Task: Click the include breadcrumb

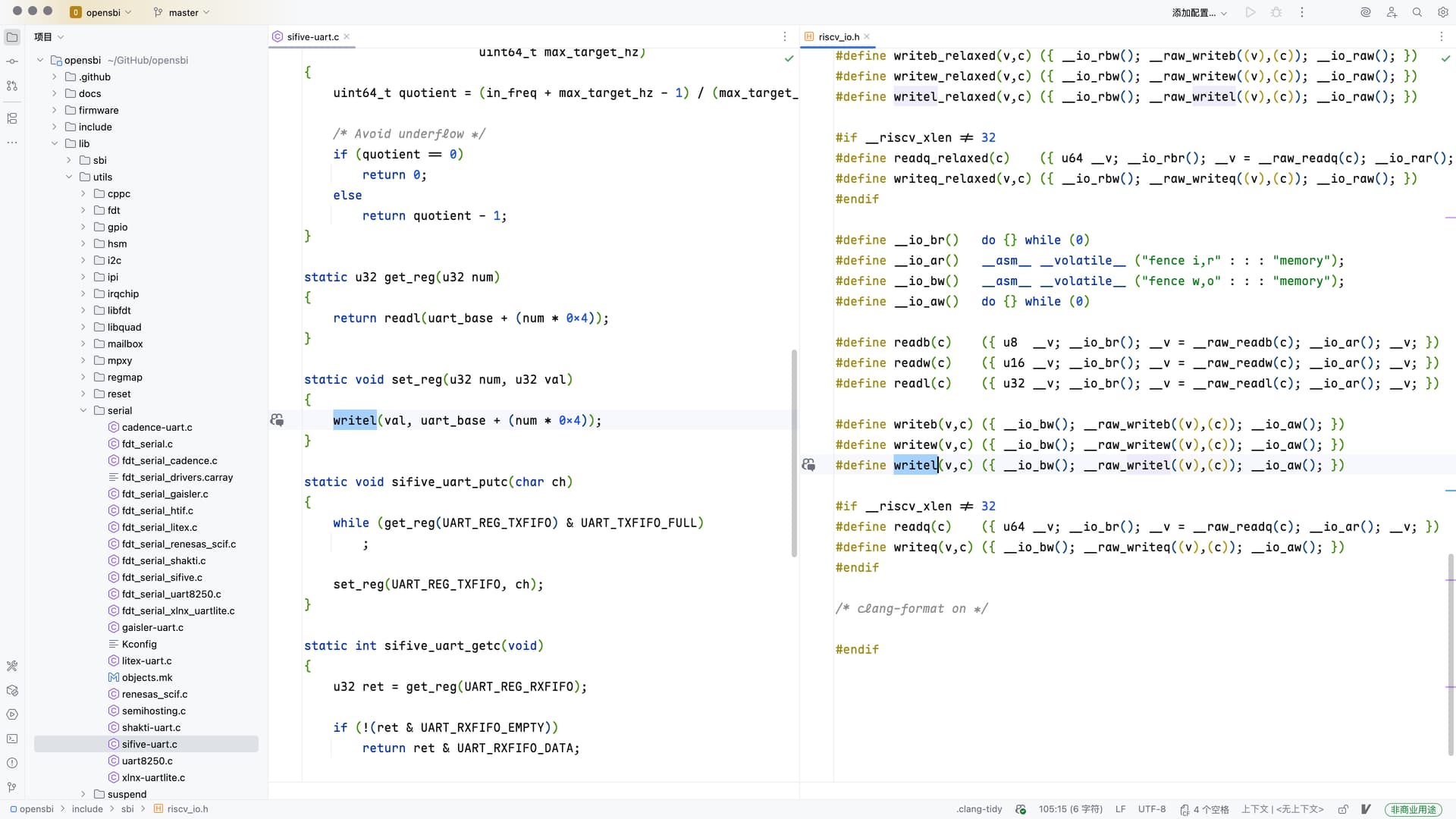Action: point(87,809)
